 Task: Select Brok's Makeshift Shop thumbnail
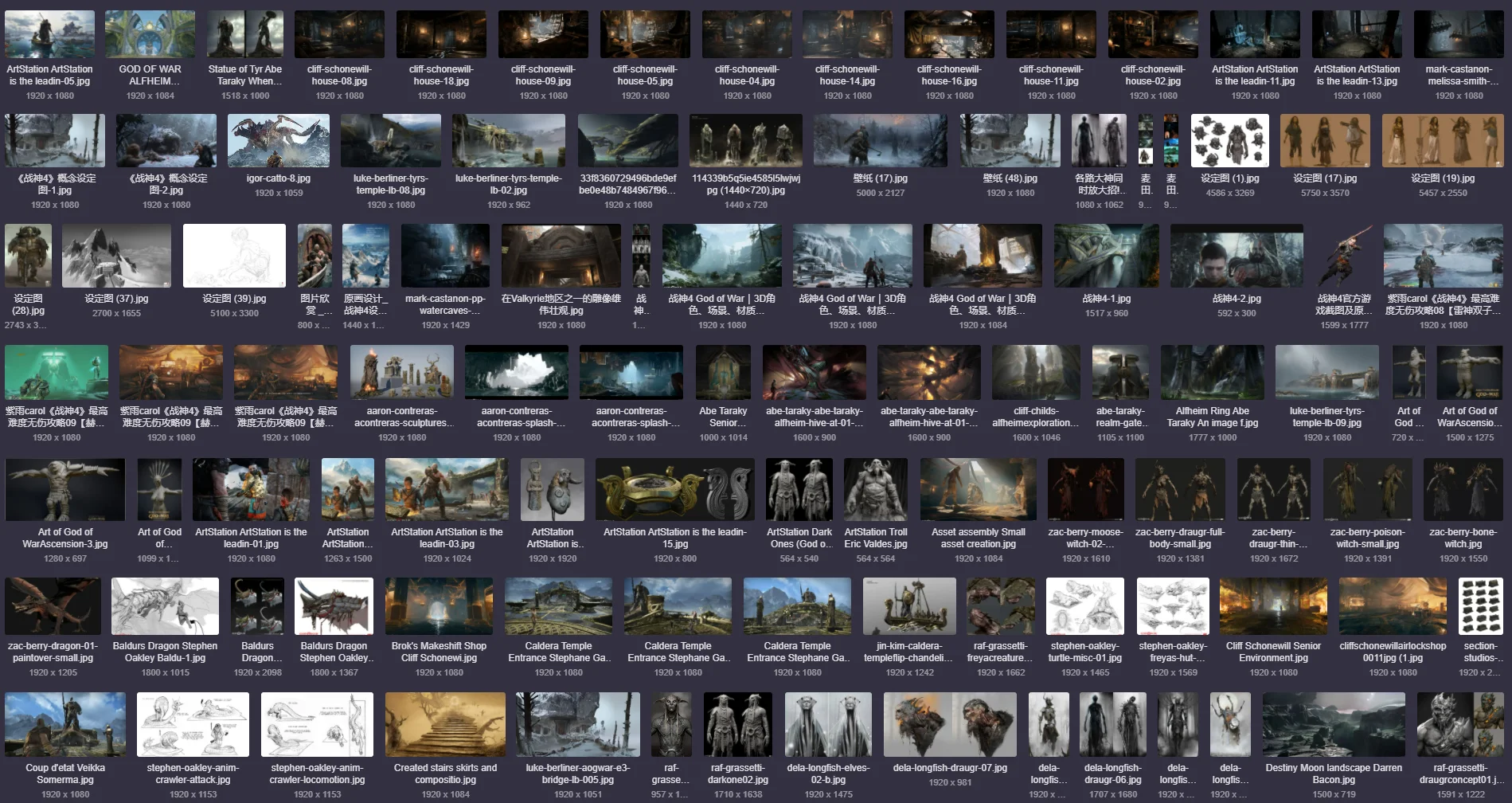(x=439, y=606)
